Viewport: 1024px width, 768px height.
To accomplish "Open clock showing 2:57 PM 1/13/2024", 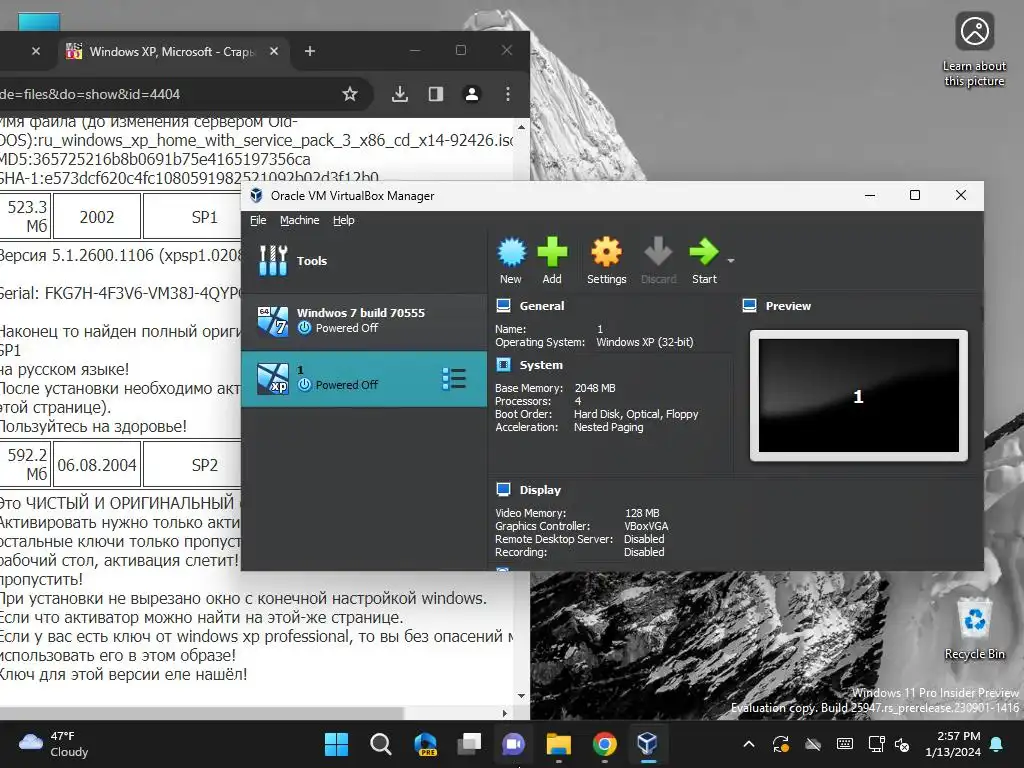I will click(953, 744).
